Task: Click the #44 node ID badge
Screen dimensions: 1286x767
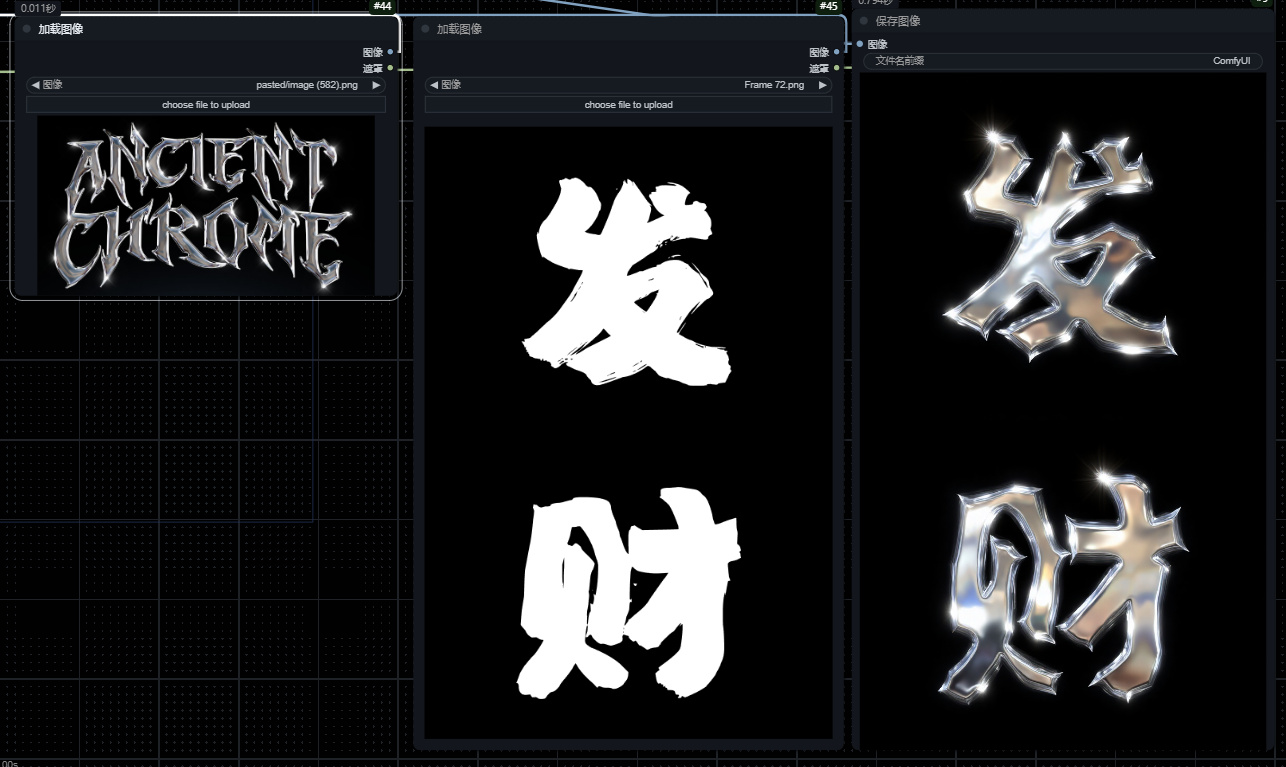Action: click(382, 7)
